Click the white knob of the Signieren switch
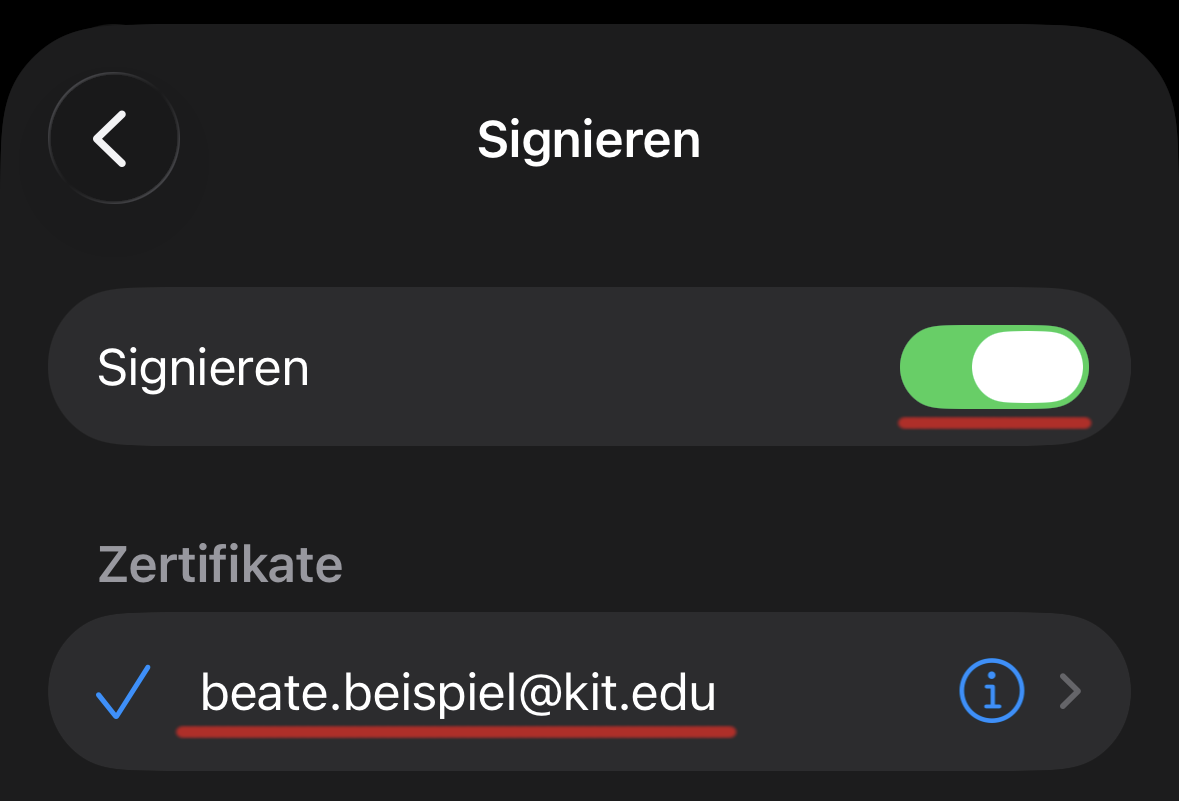The width and height of the screenshot is (1179, 801). click(x=1028, y=367)
